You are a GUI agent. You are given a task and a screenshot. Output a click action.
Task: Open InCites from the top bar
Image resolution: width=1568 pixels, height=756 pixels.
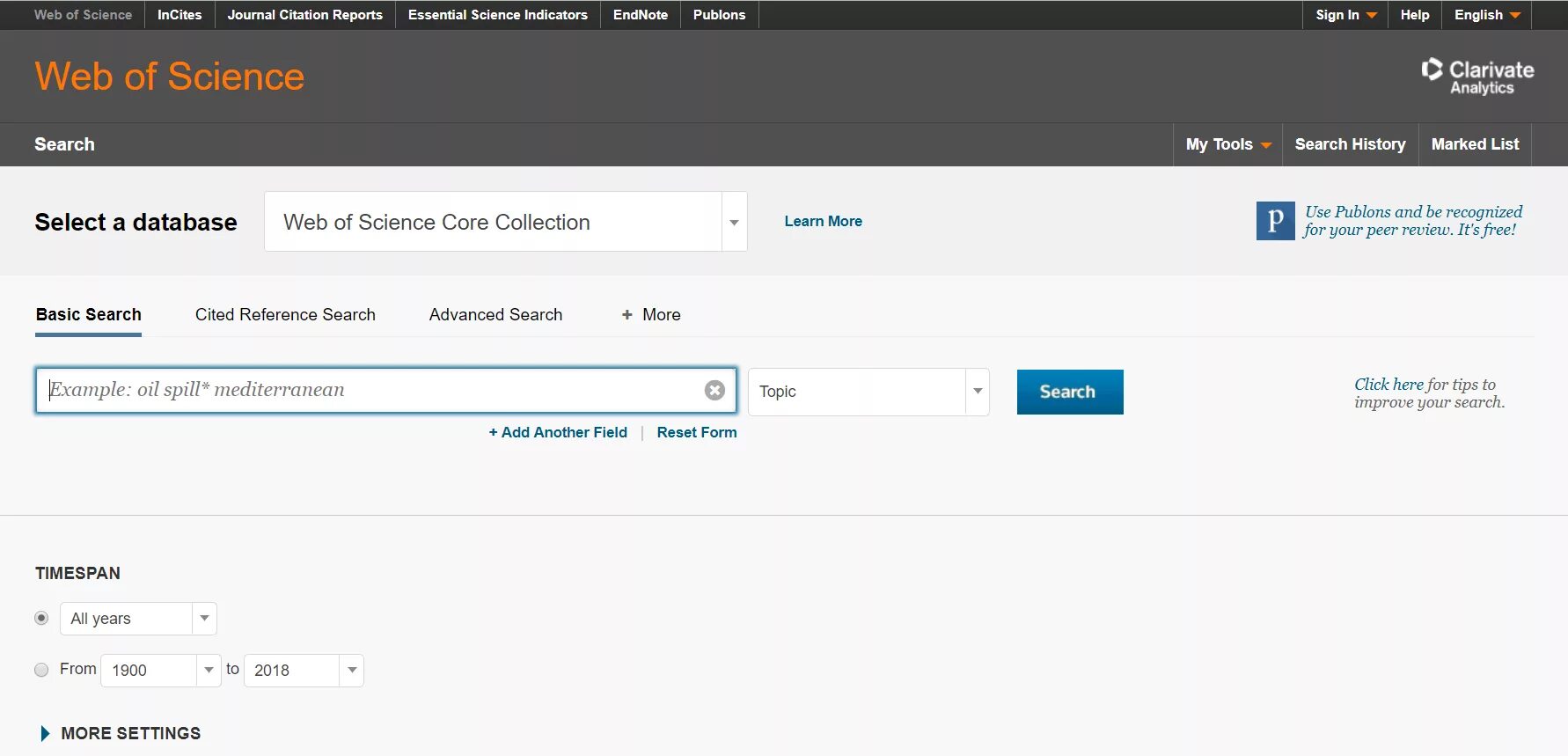point(180,15)
